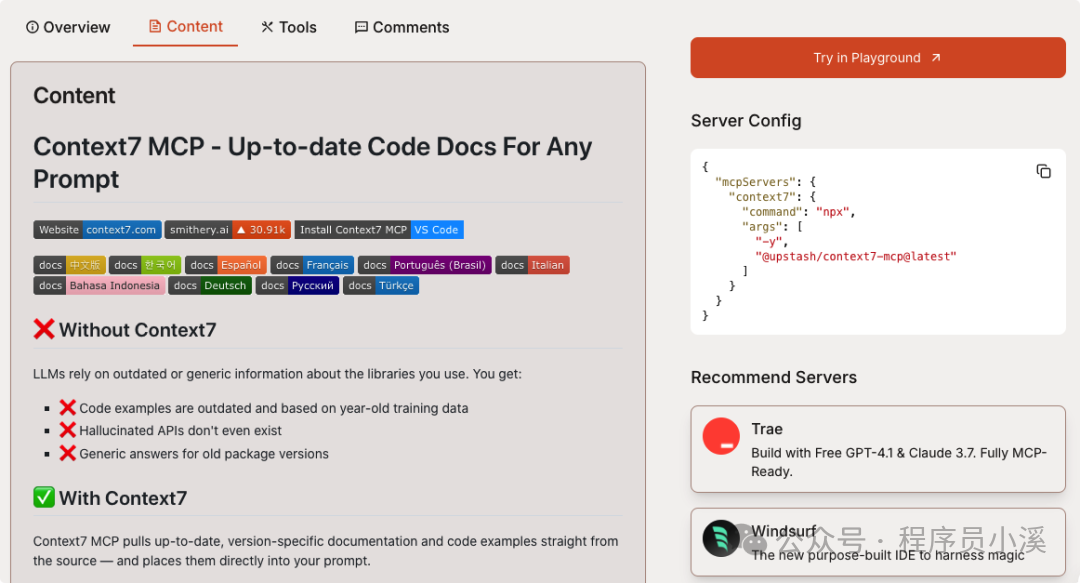Click the Trae red logo icon
The image size is (1080, 583).
tap(721, 437)
